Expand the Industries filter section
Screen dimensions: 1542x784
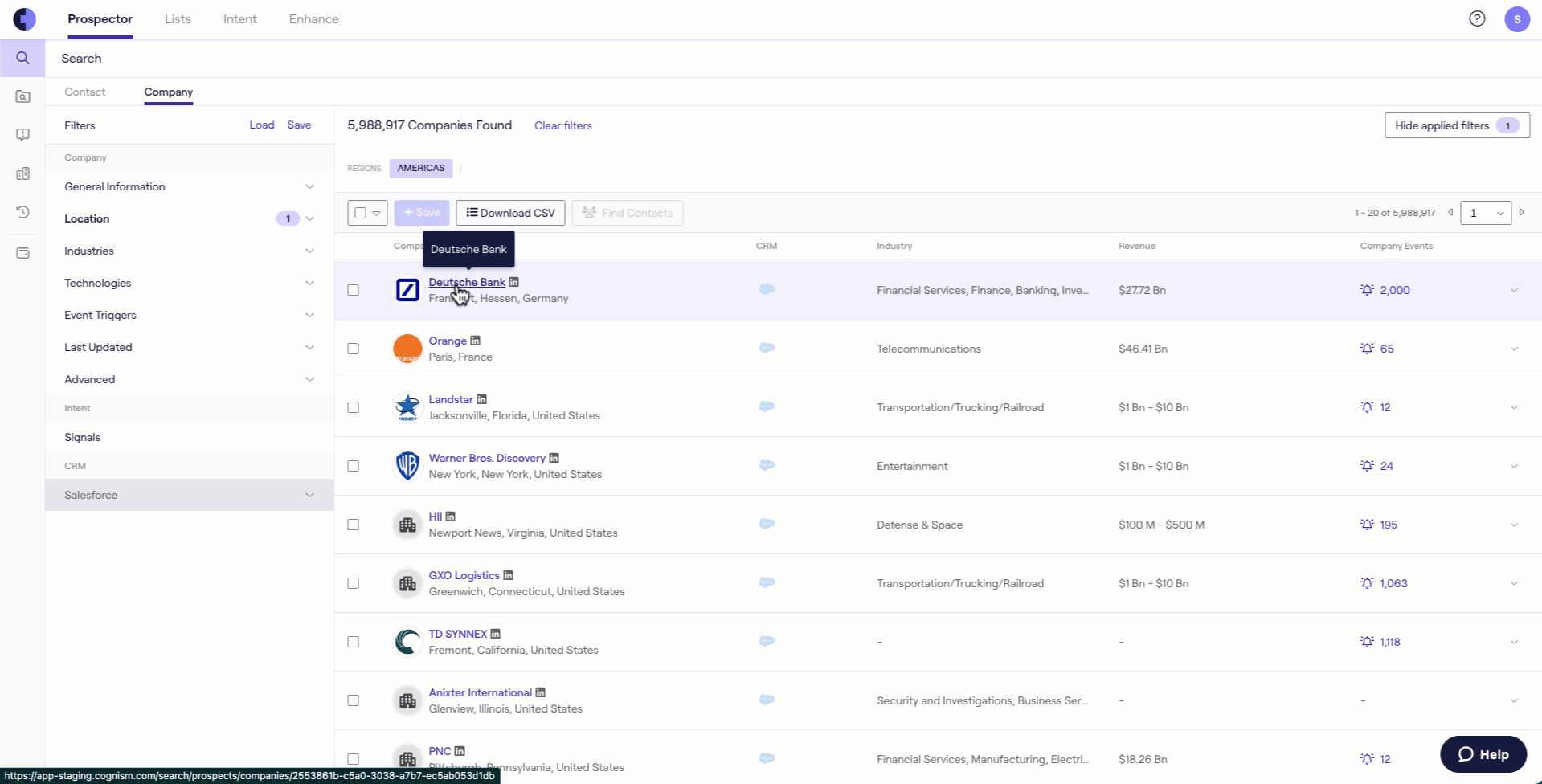[x=189, y=251]
